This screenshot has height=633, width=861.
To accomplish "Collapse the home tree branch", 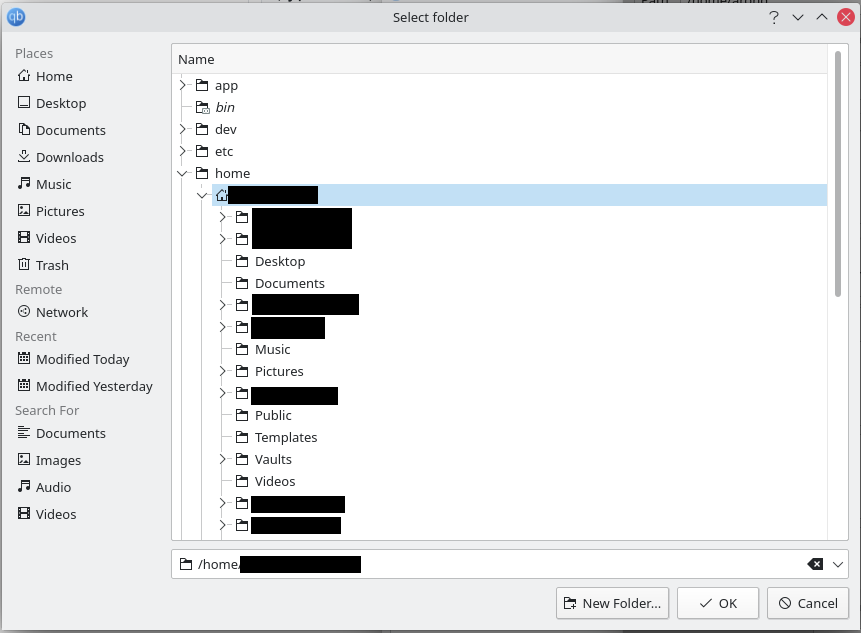I will (183, 173).
